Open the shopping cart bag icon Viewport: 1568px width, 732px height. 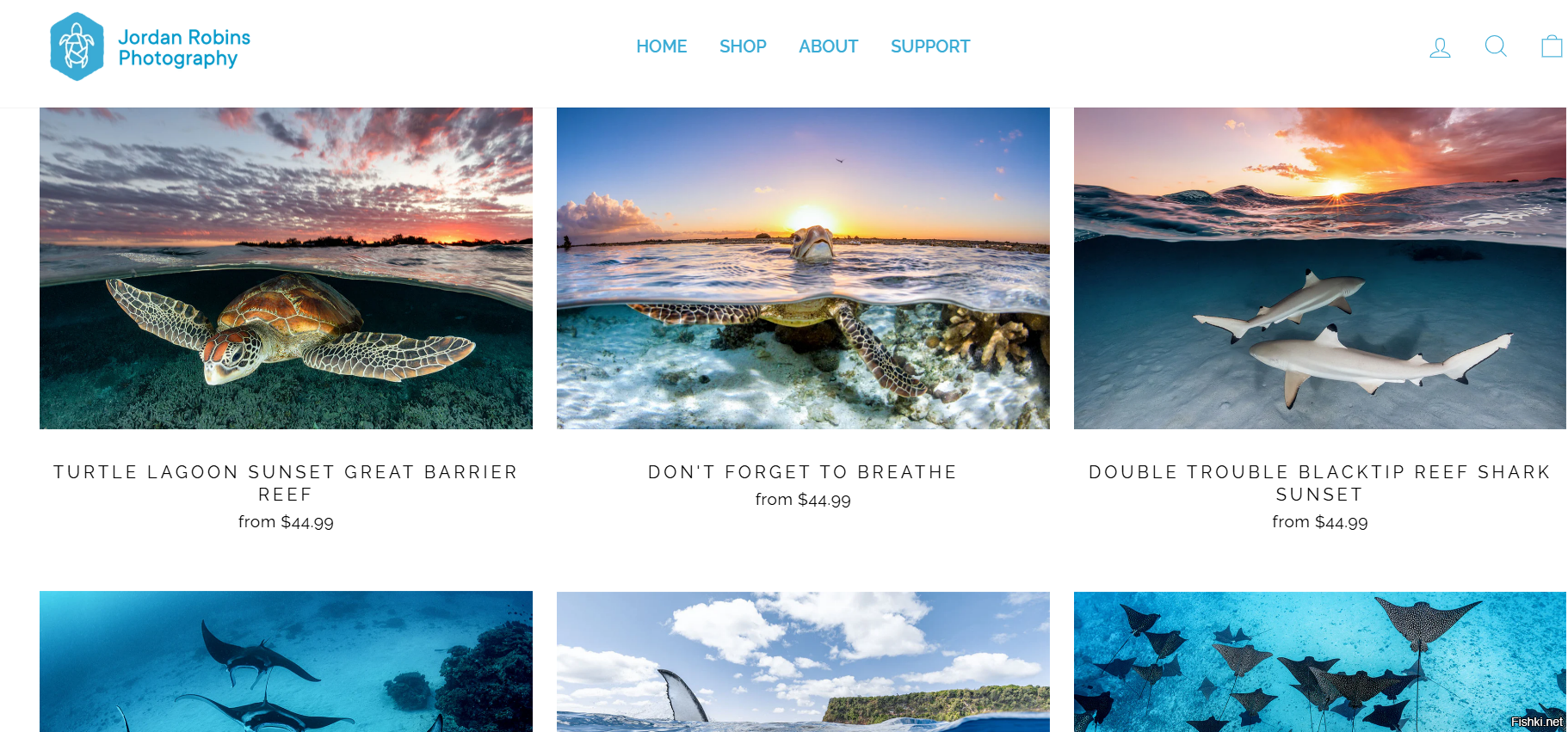click(x=1552, y=46)
